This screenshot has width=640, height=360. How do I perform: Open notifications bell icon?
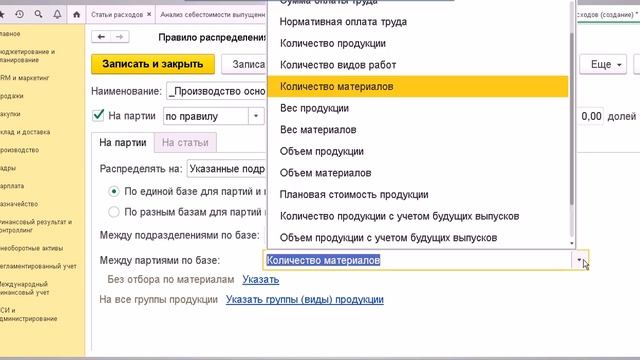pos(57,14)
